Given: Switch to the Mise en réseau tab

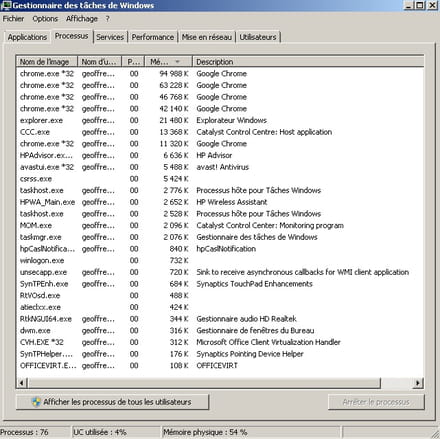Looking at the screenshot, I should (x=207, y=37).
